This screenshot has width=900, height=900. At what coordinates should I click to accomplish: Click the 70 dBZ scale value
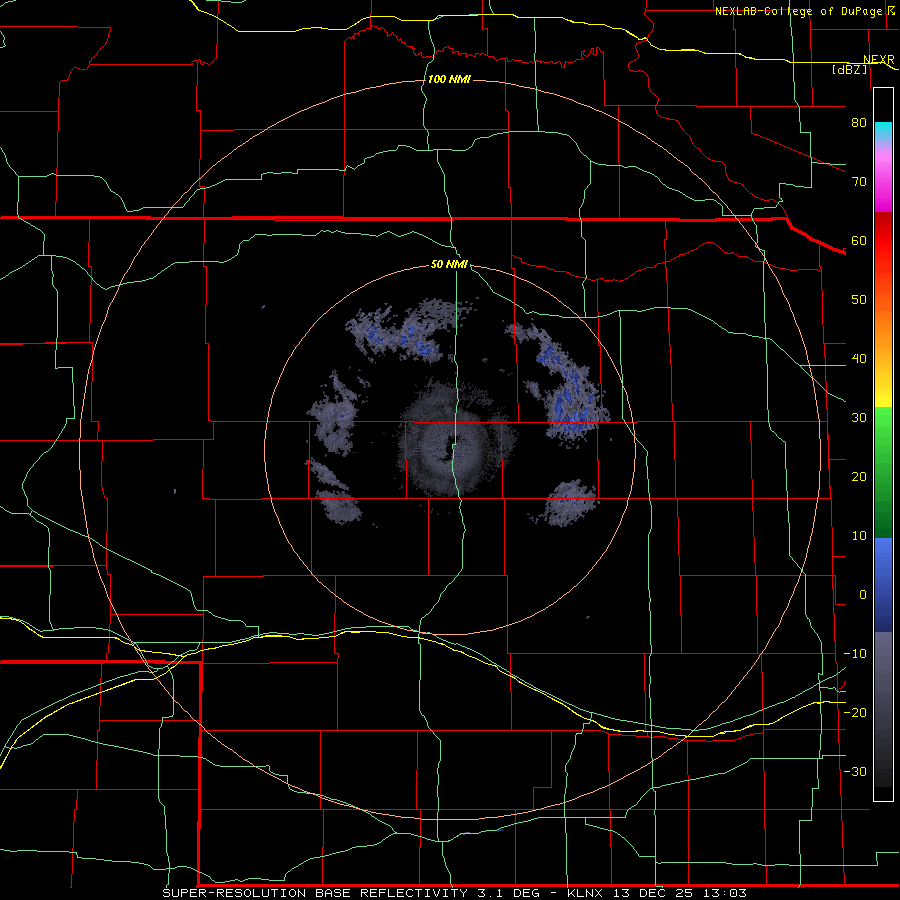(859, 181)
